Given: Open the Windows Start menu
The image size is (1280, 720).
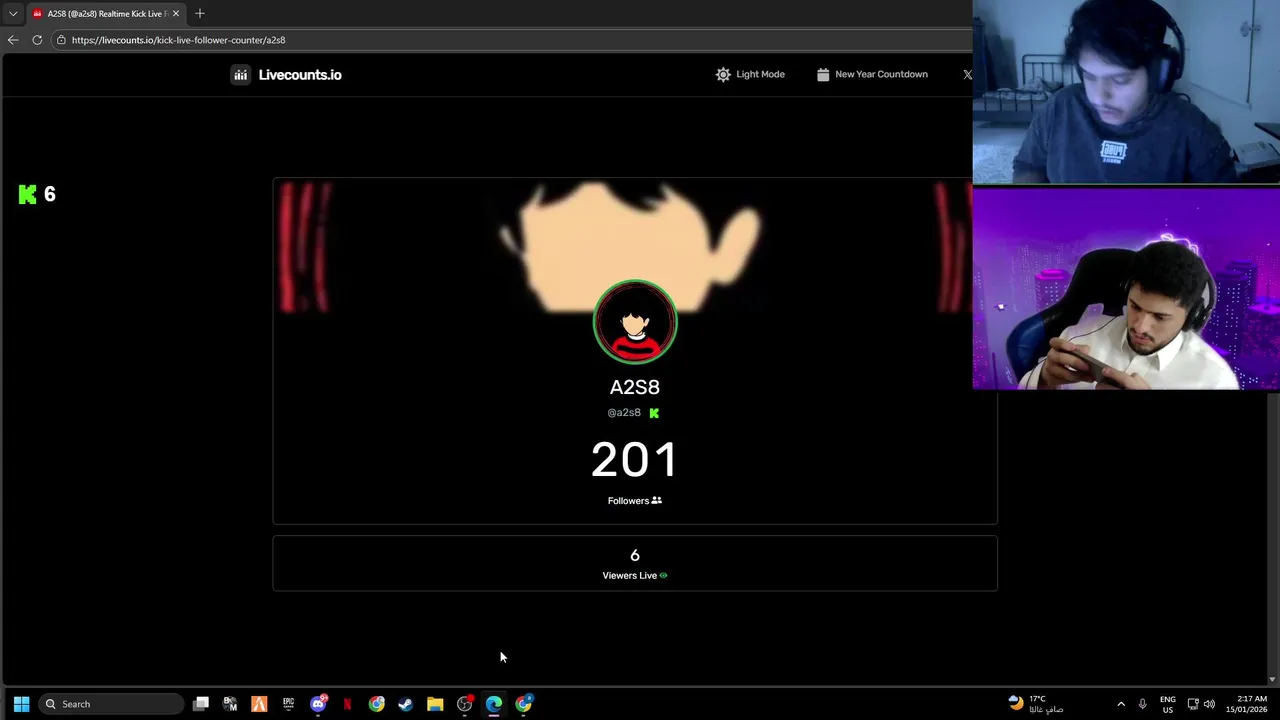Looking at the screenshot, I should pos(21,704).
